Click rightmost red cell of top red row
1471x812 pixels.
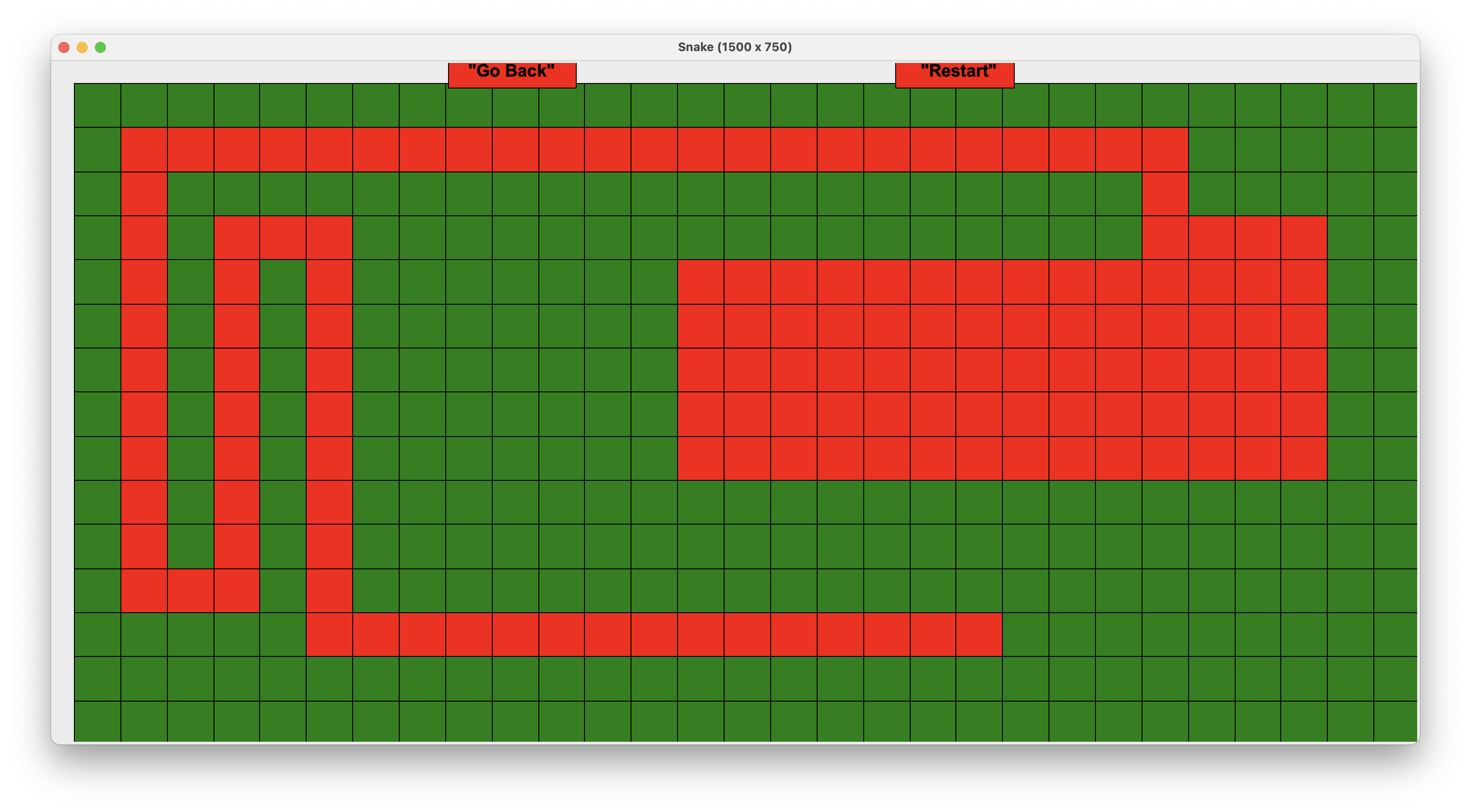click(1165, 150)
